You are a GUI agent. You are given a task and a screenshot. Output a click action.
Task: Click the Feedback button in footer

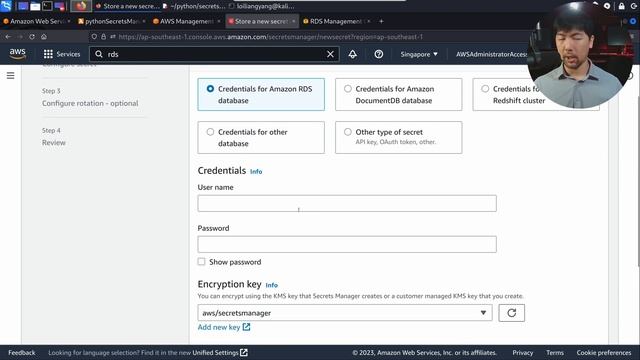pyautogui.click(x=22, y=353)
